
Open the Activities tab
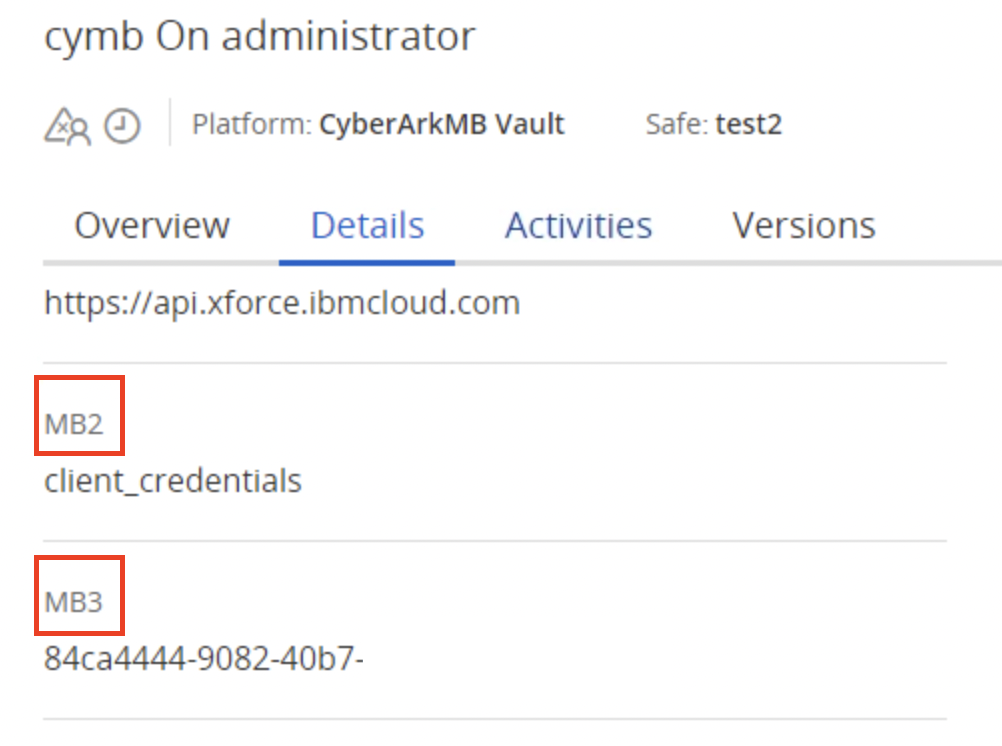pyautogui.click(x=578, y=226)
